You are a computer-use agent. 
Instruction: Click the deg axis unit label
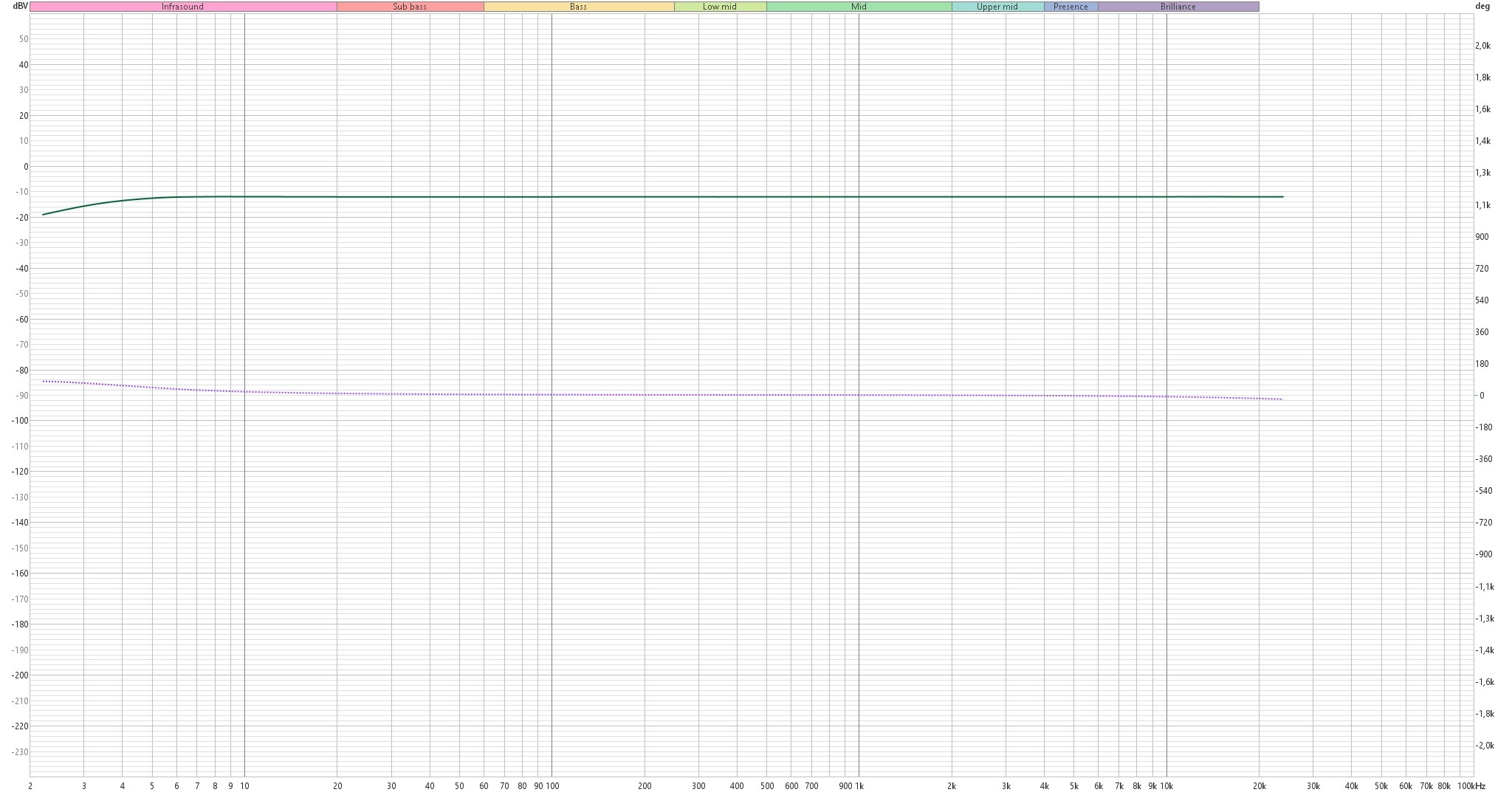[1482, 6]
